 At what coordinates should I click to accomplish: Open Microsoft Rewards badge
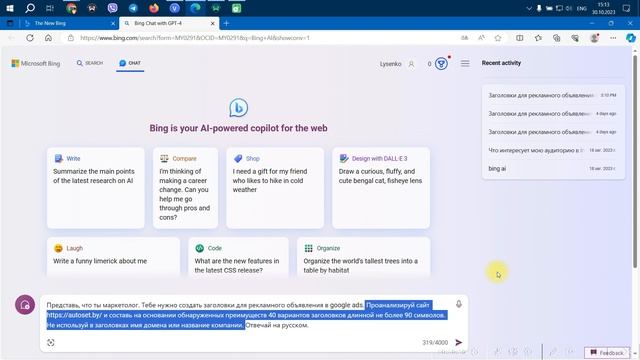click(441, 64)
